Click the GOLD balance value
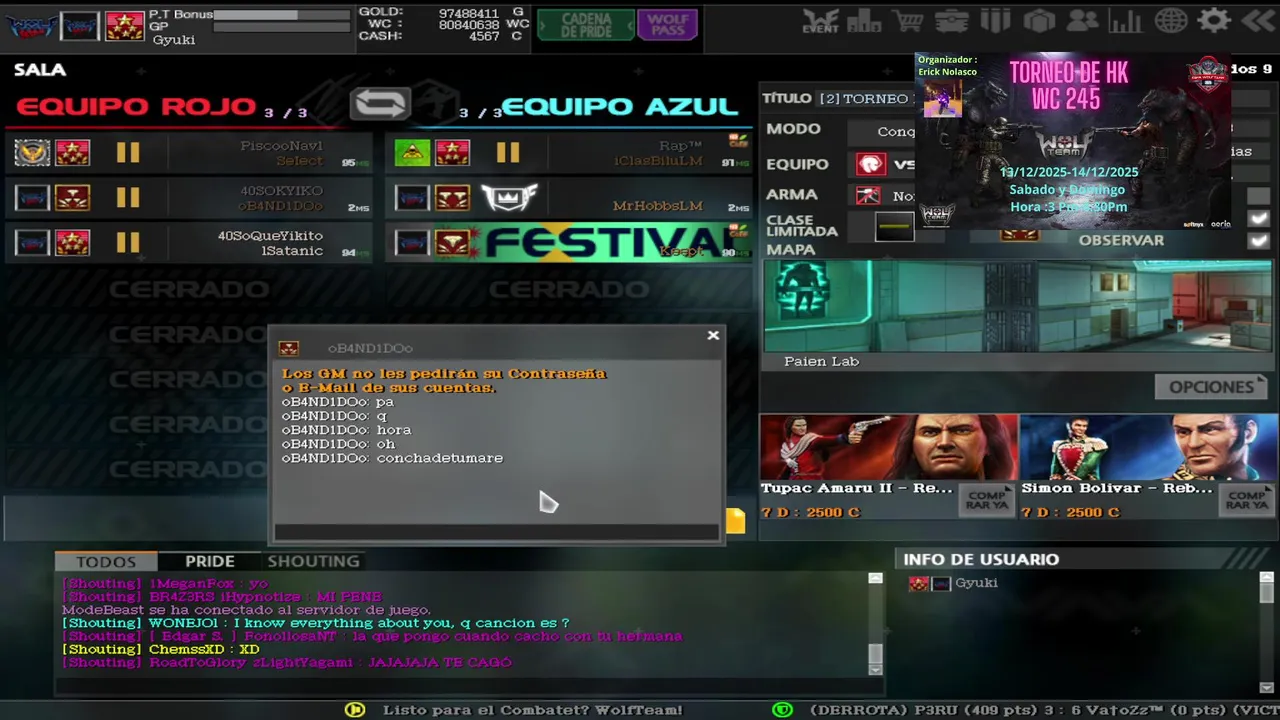The image size is (1280, 720). [468, 12]
